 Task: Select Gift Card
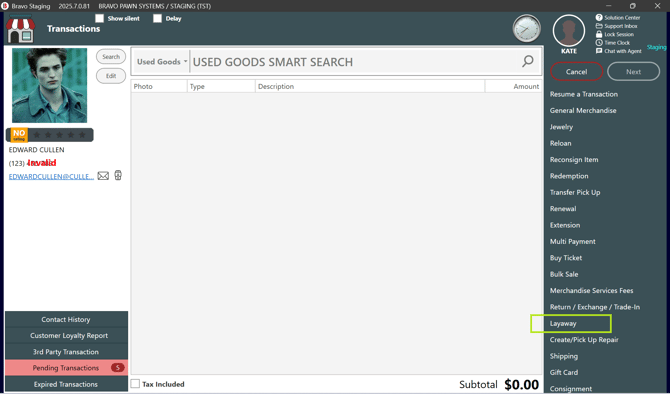click(564, 372)
